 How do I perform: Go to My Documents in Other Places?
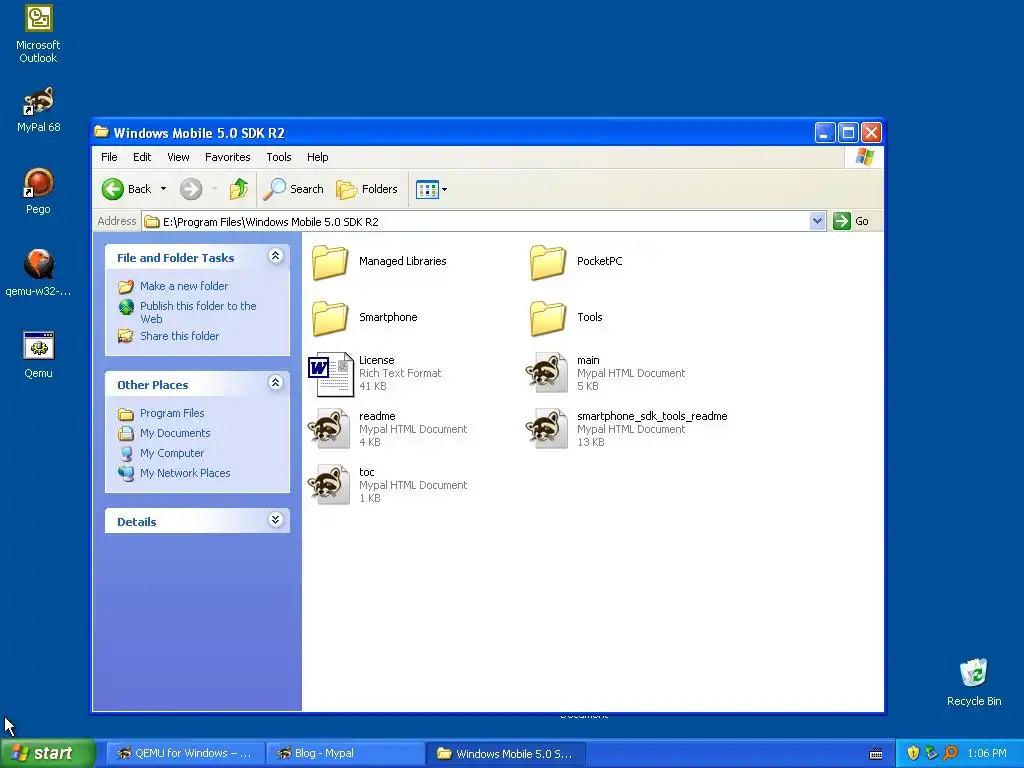coord(175,434)
